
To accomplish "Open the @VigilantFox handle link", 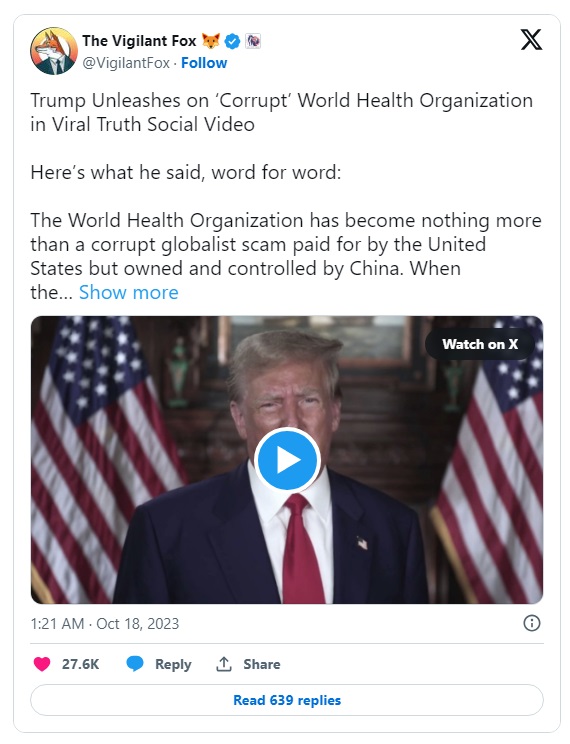I will [126, 63].
